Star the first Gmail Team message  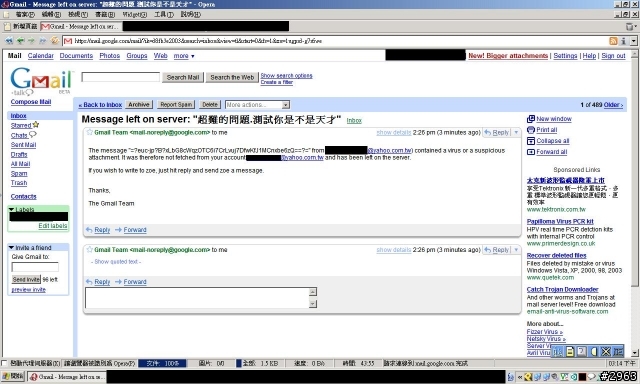click(x=89, y=132)
